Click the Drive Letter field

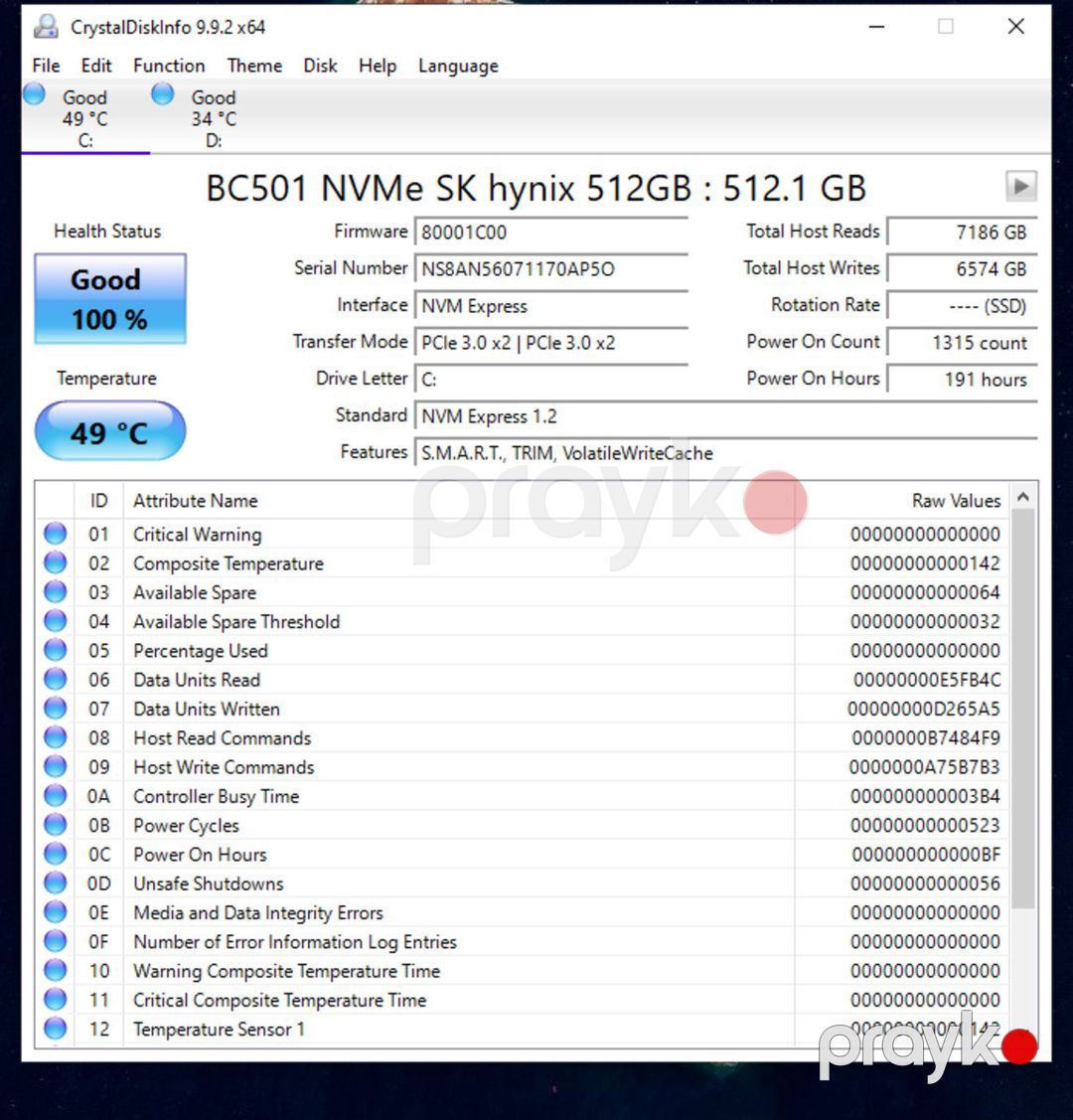pyautogui.click(x=551, y=380)
